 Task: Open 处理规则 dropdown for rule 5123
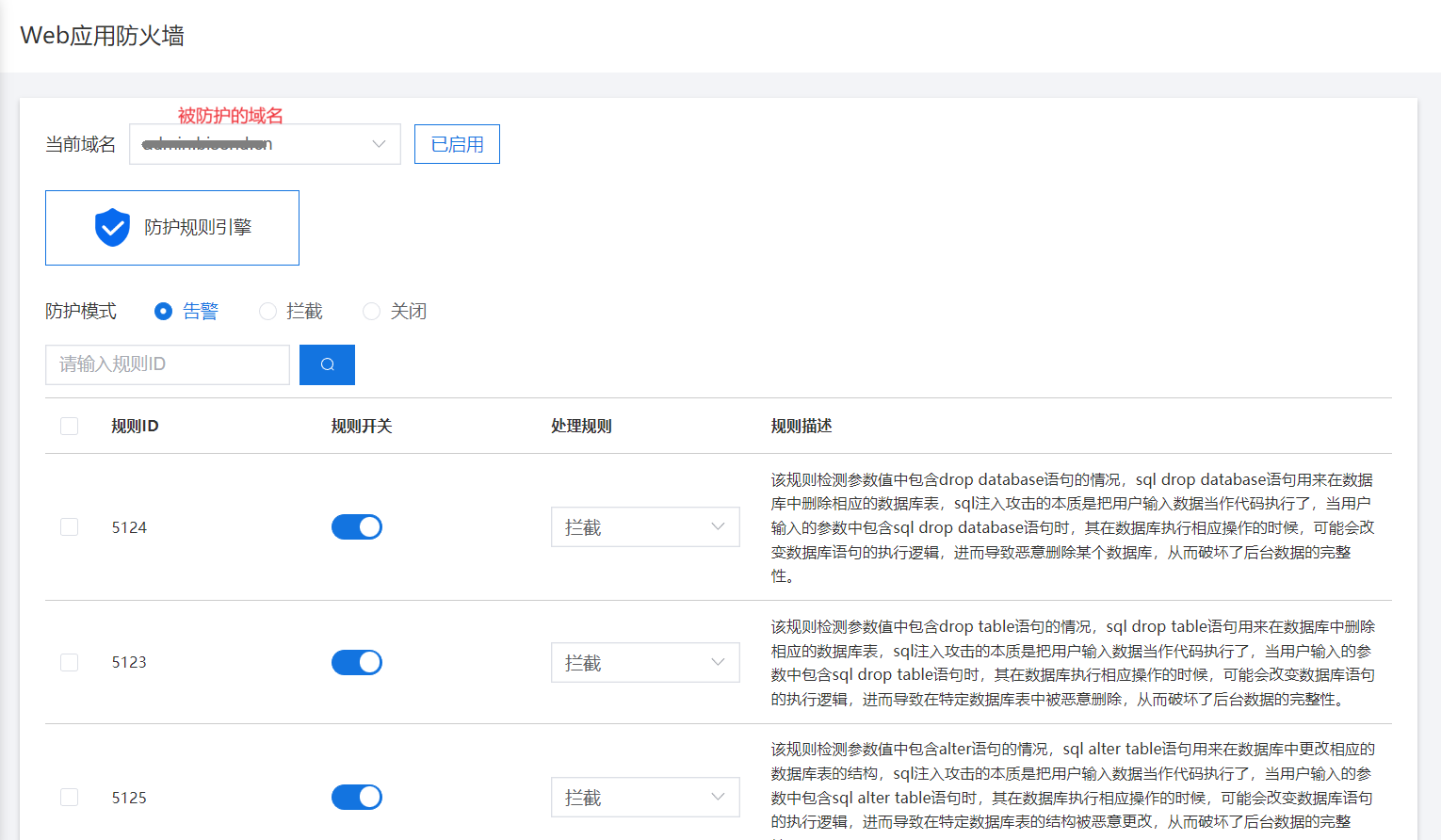[645, 663]
